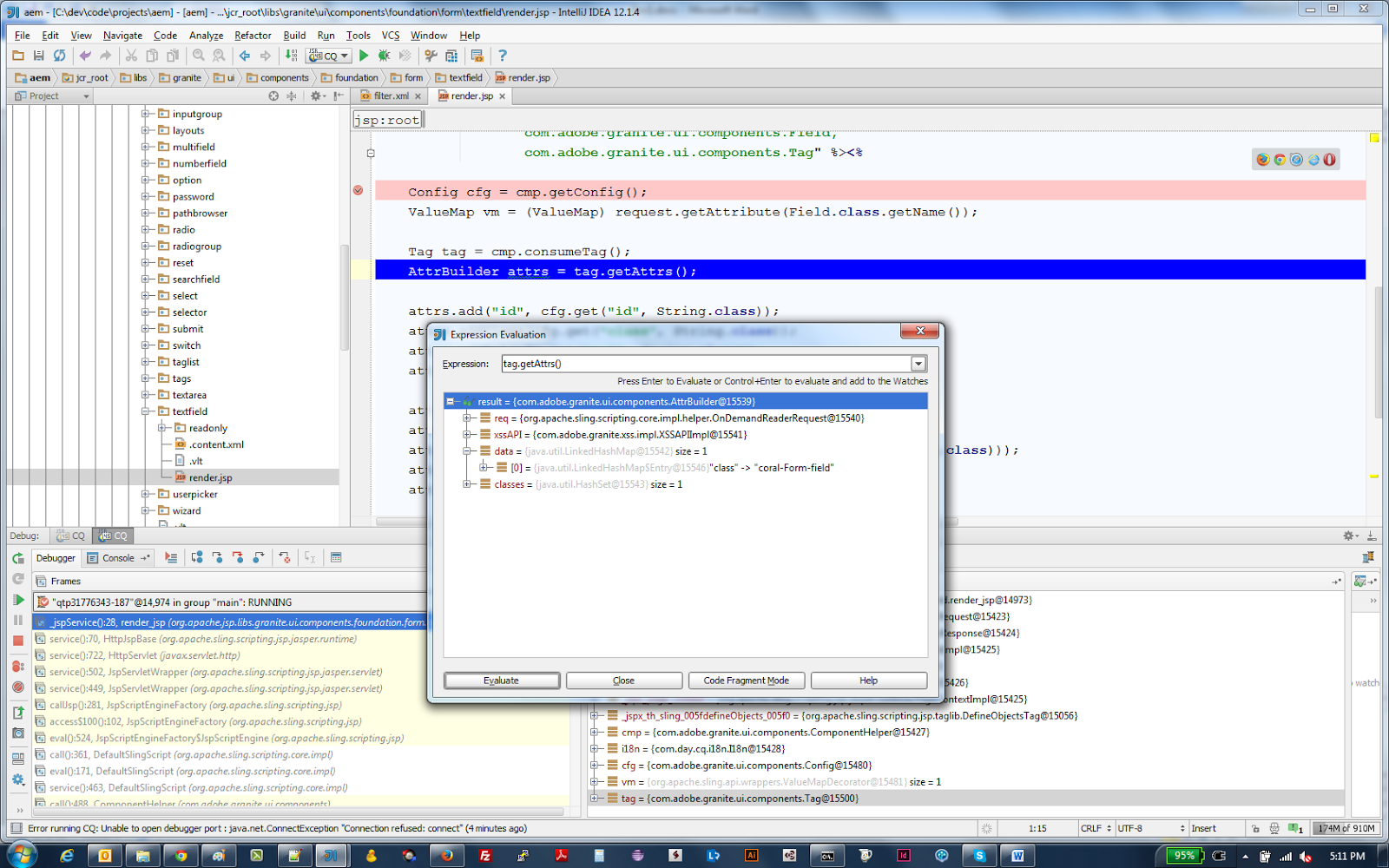The image size is (1389, 868).
Task: Click the Windows Start button
Action: (20, 855)
